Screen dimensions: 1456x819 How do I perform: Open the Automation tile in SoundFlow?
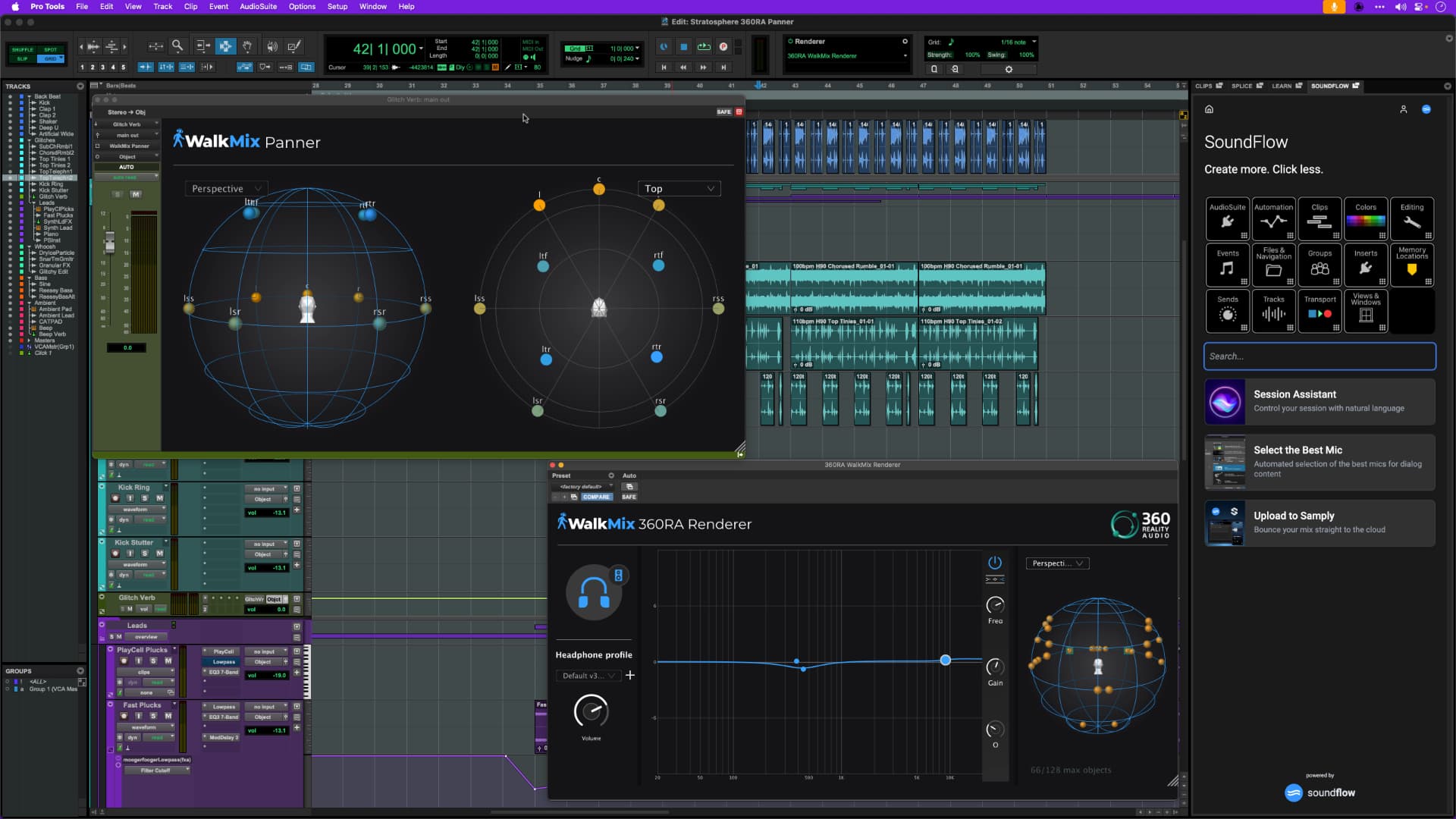(1273, 219)
